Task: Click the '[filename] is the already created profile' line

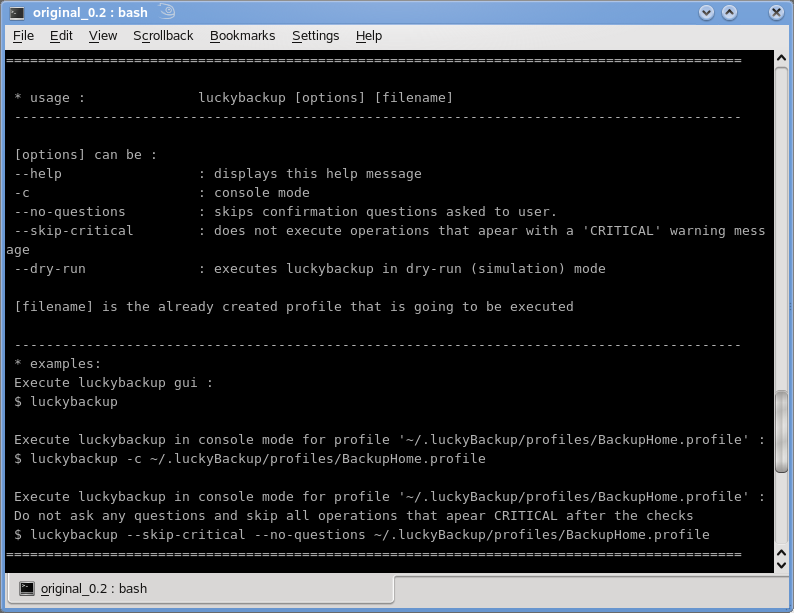Action: tap(294, 307)
